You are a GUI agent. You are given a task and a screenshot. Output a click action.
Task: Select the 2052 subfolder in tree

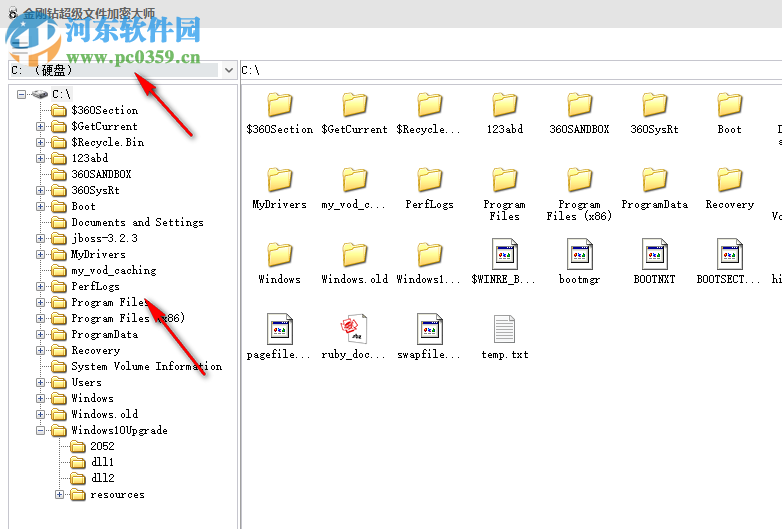pos(102,446)
